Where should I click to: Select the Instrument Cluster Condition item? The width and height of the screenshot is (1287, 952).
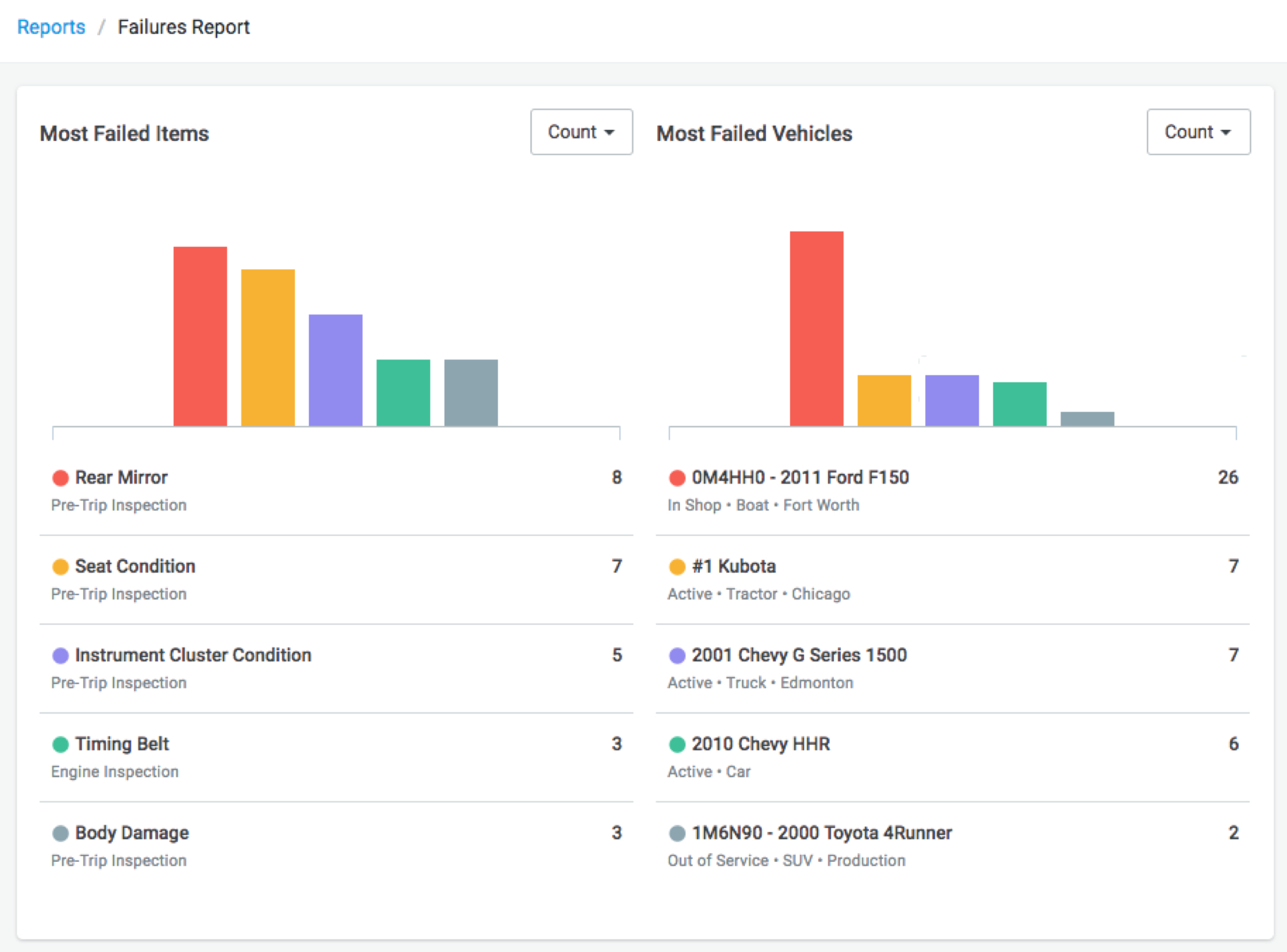(193, 655)
